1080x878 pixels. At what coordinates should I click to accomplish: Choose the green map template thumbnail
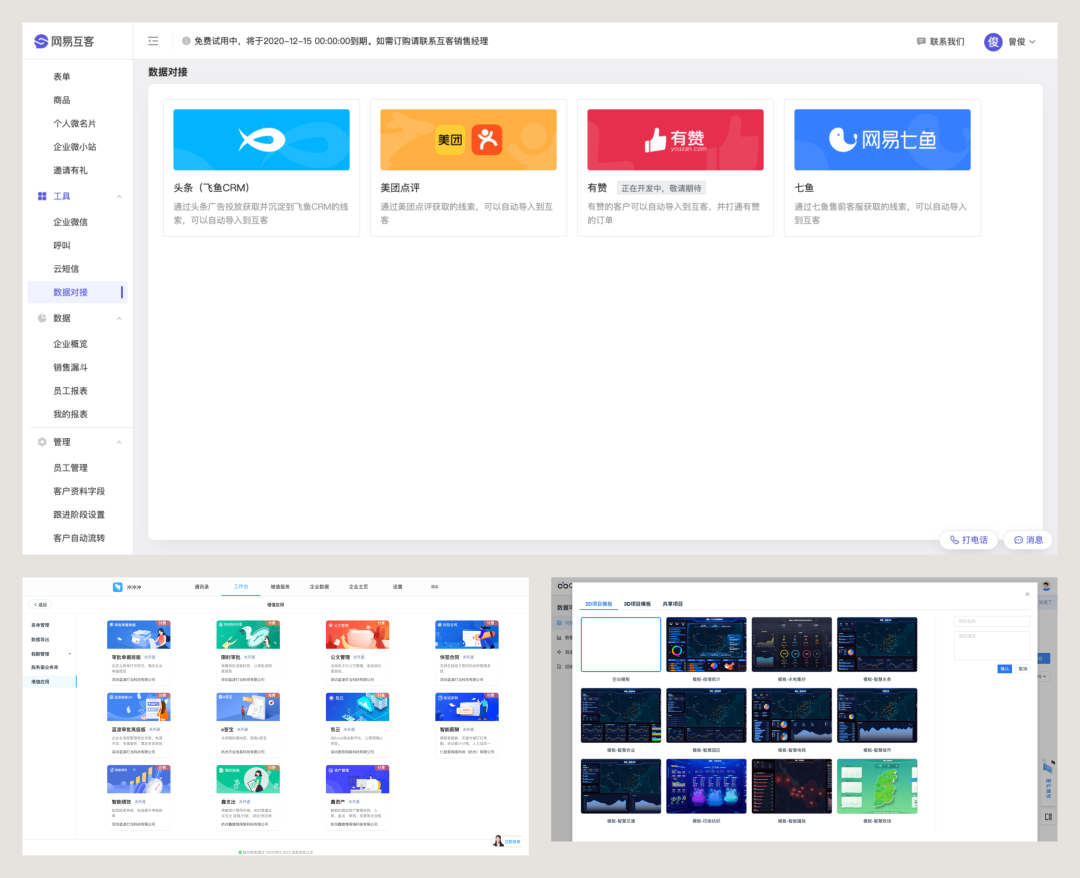pos(877,786)
